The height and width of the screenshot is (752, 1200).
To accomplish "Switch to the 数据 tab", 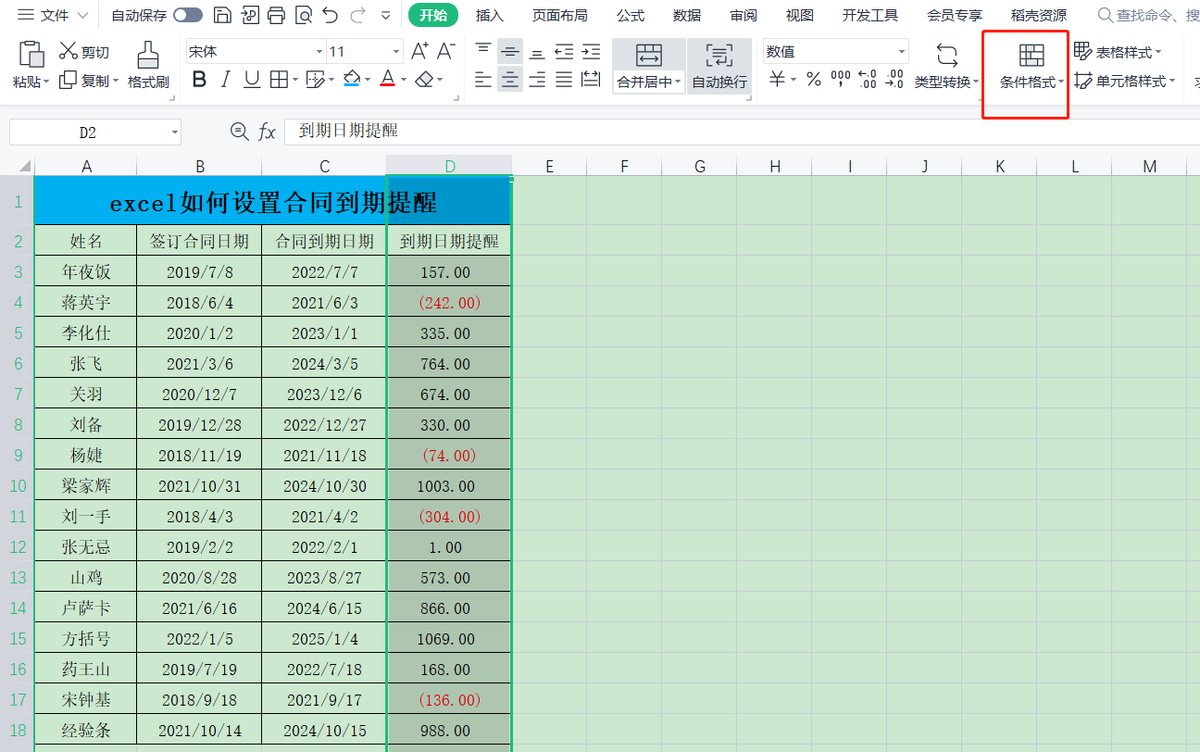I will pos(686,15).
